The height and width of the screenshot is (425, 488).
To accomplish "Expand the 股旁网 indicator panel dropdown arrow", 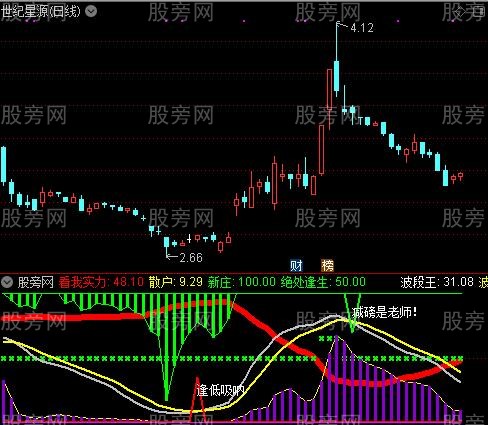I will [7, 282].
